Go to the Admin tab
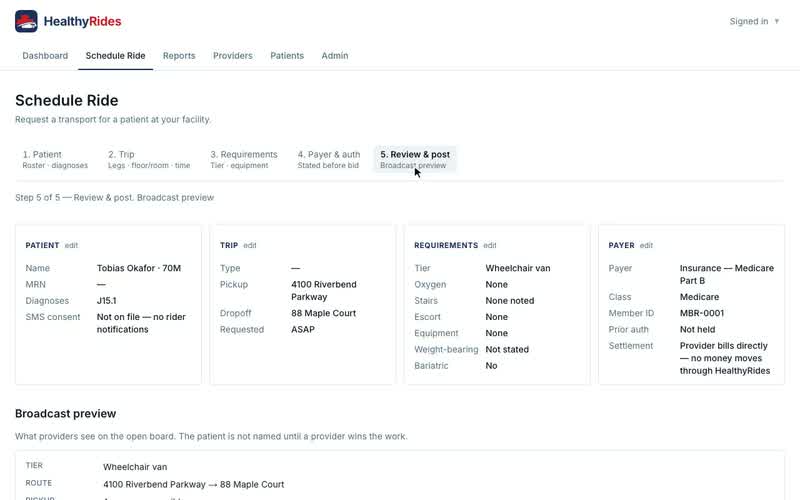 point(335,56)
